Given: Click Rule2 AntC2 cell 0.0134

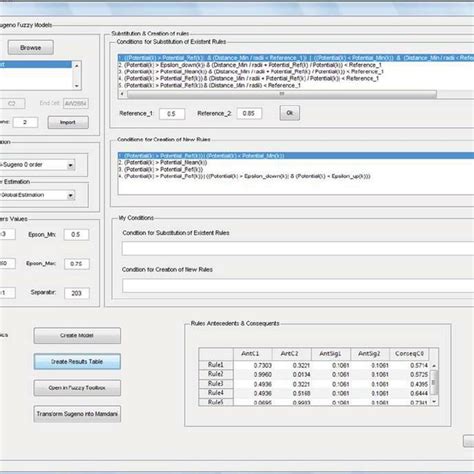Looking at the screenshot, I should (292, 375).
